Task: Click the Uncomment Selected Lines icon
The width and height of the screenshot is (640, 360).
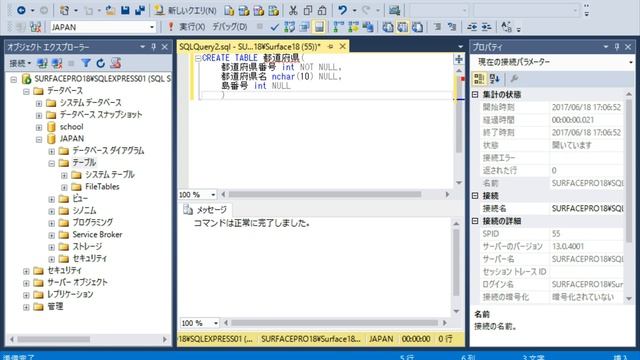Action: [x=452, y=27]
